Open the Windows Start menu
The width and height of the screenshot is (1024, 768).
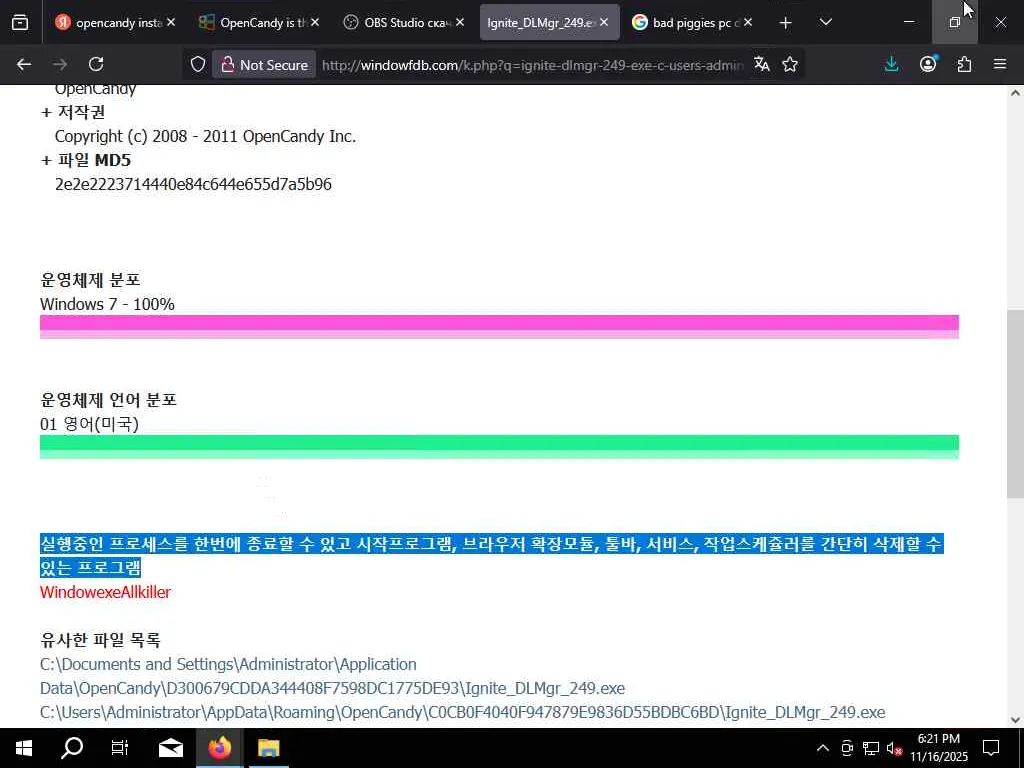[x=24, y=748]
